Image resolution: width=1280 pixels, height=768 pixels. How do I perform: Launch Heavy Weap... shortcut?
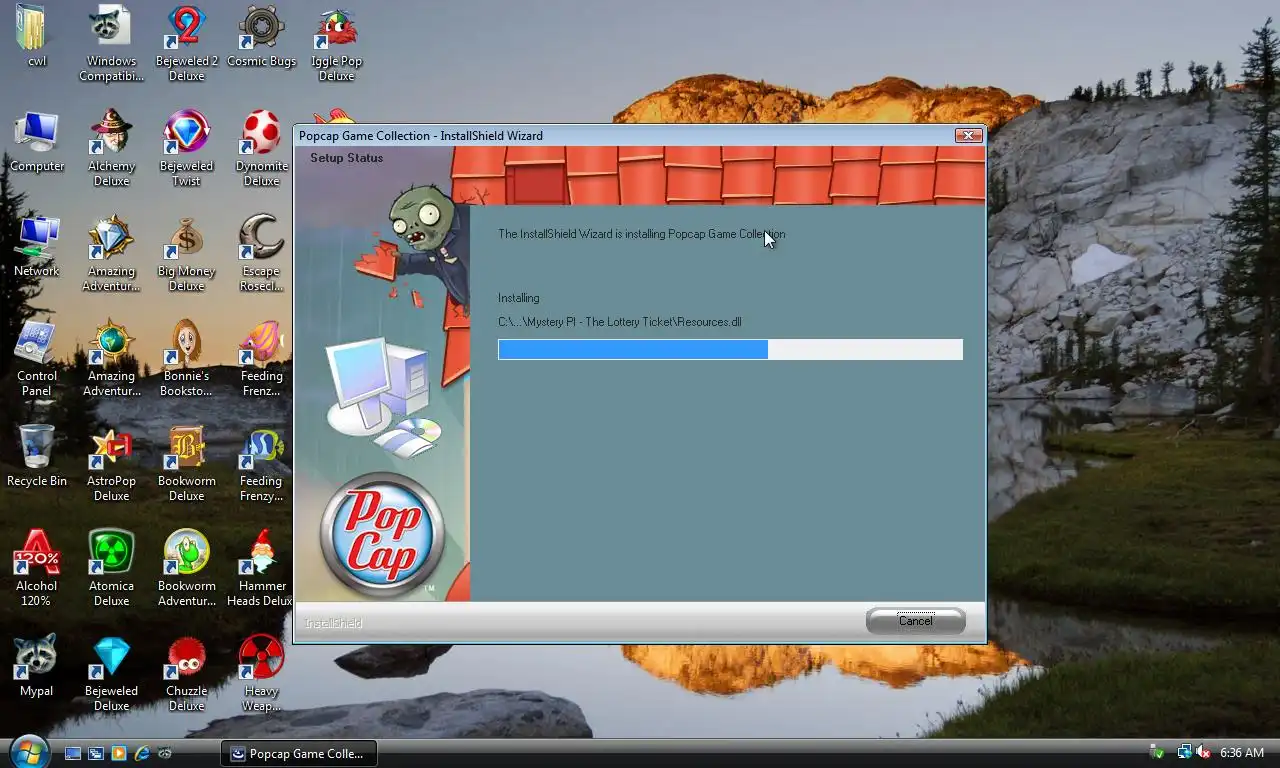click(261, 674)
